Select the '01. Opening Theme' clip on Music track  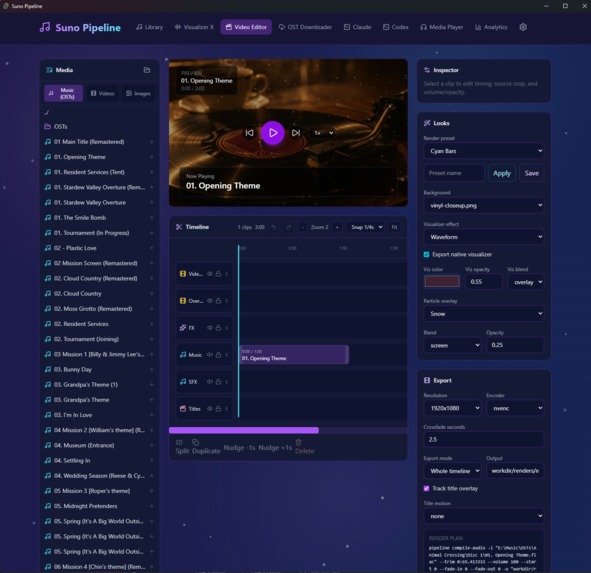(x=294, y=355)
